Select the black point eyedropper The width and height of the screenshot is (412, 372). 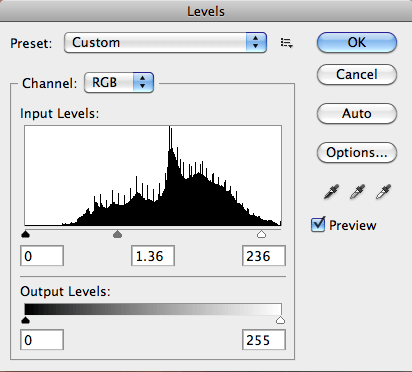[x=331, y=192]
